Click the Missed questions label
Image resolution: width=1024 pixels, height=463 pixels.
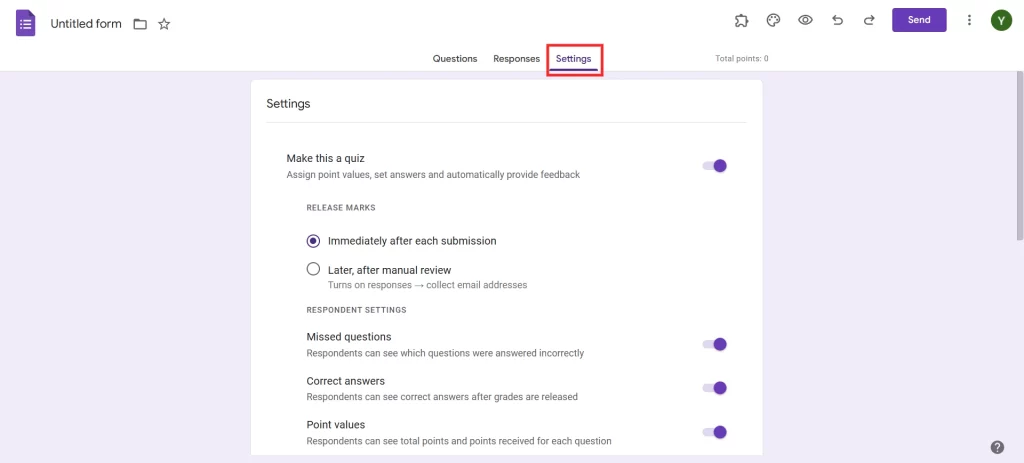click(349, 337)
